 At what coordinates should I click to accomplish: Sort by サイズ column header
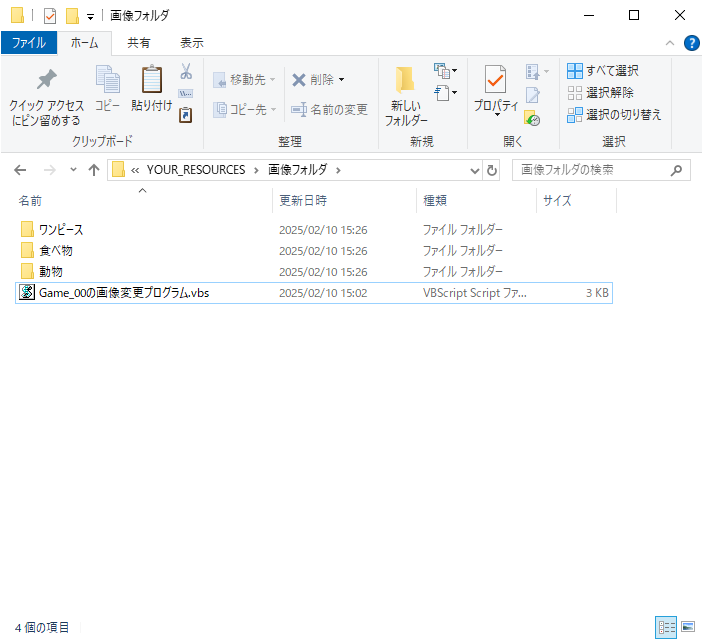pos(557,200)
